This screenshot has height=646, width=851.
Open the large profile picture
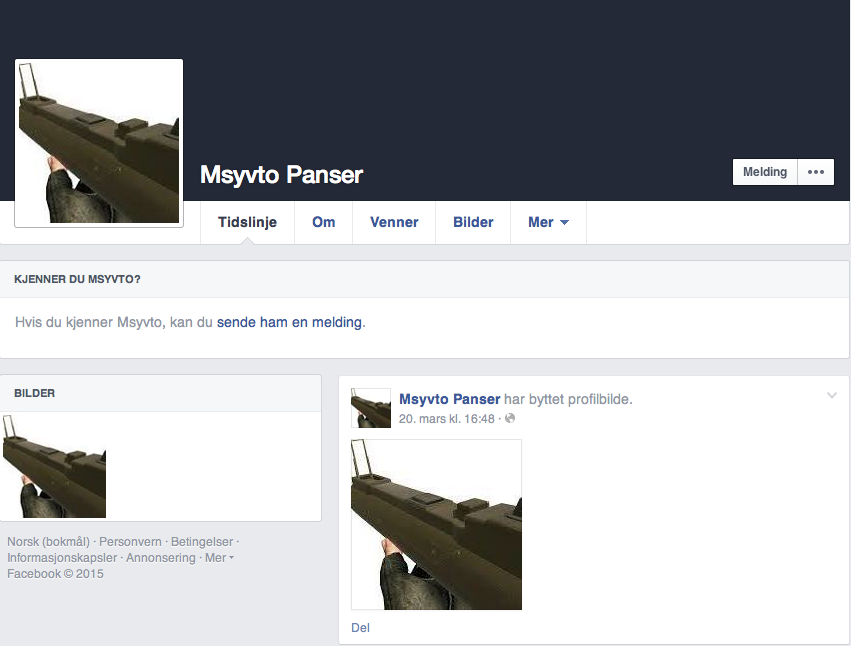pos(99,143)
